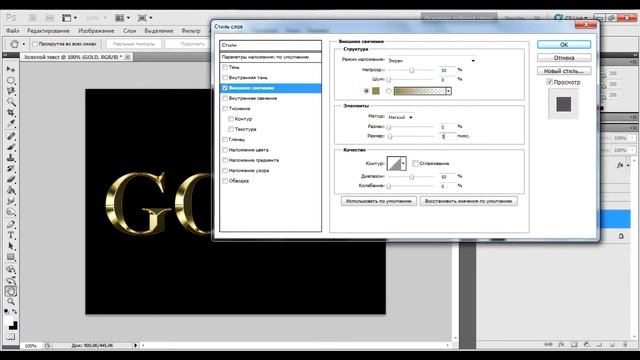This screenshot has height=360, width=640.
Task: Open the Выделение menu
Action: (x=159, y=31)
